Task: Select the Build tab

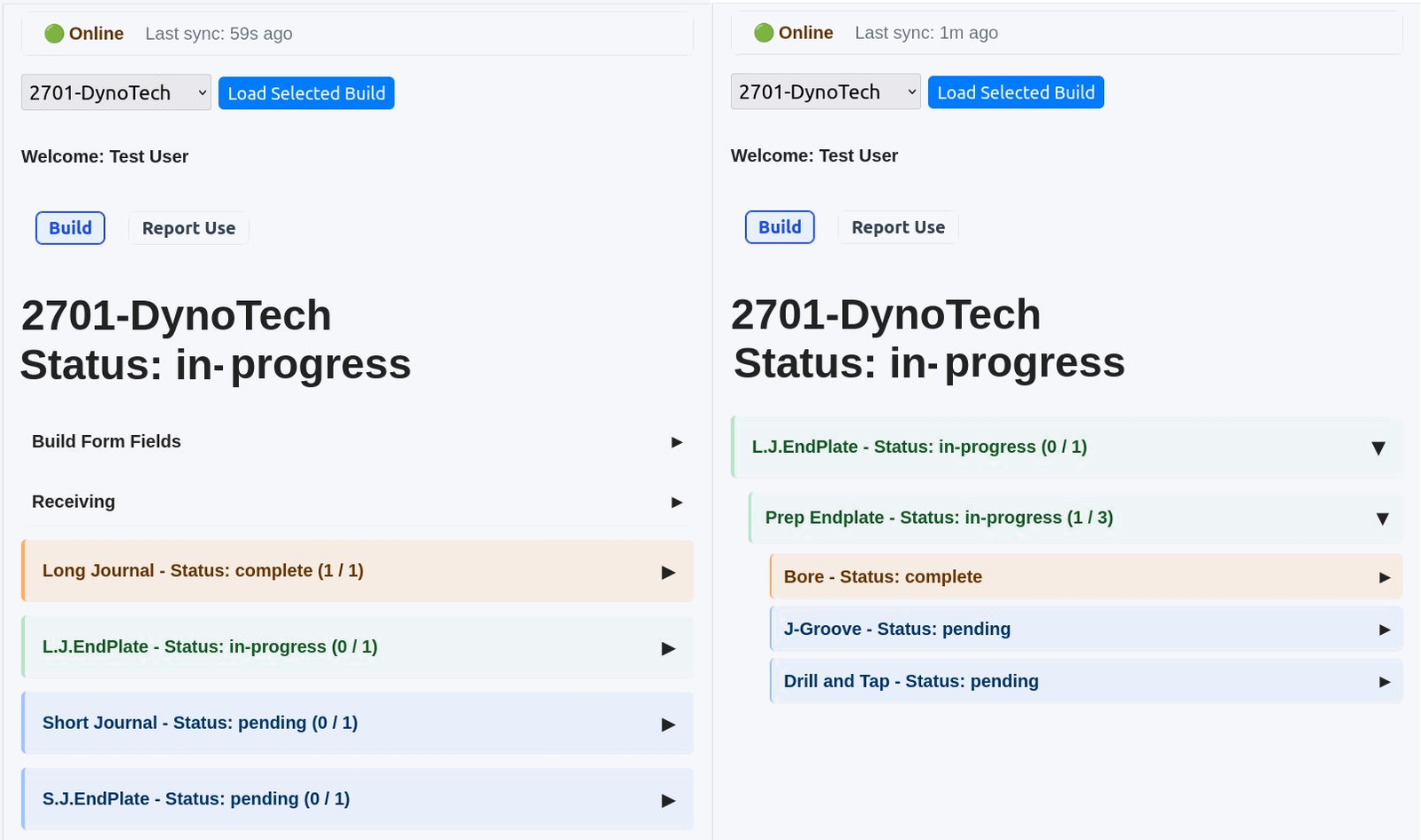Action: [x=69, y=227]
